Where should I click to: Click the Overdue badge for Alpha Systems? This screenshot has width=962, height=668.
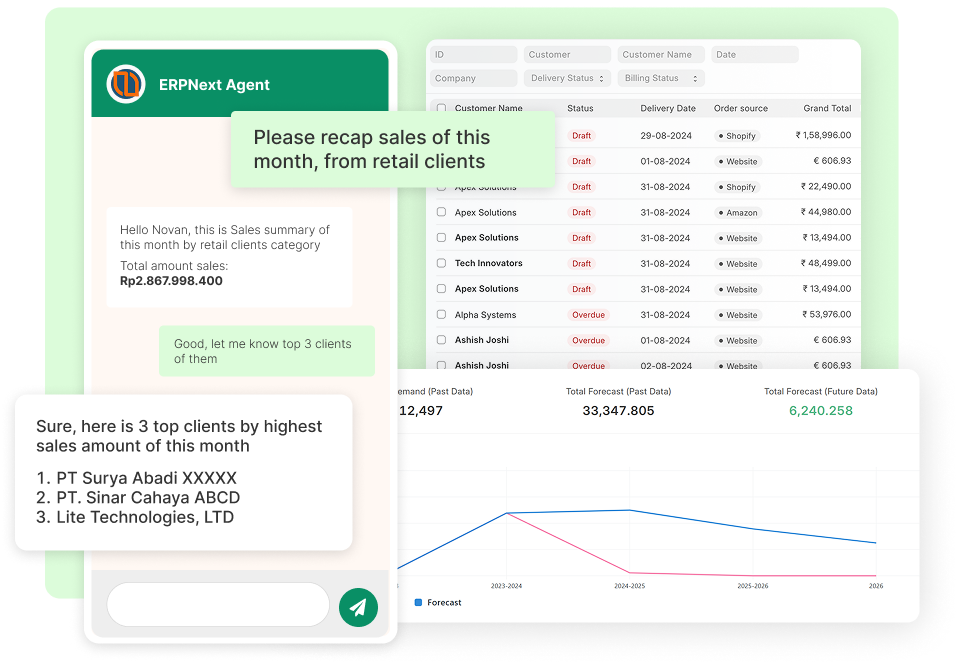(x=588, y=315)
